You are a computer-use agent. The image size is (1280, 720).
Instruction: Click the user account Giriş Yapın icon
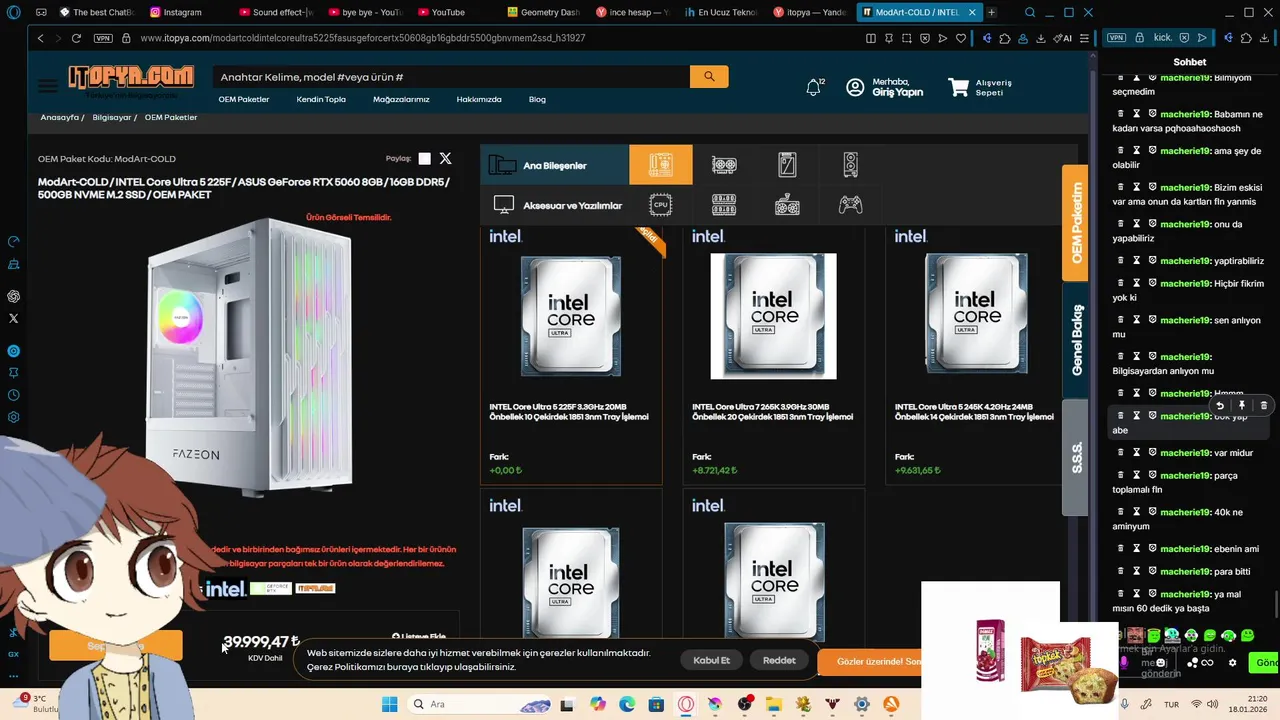[x=855, y=87]
